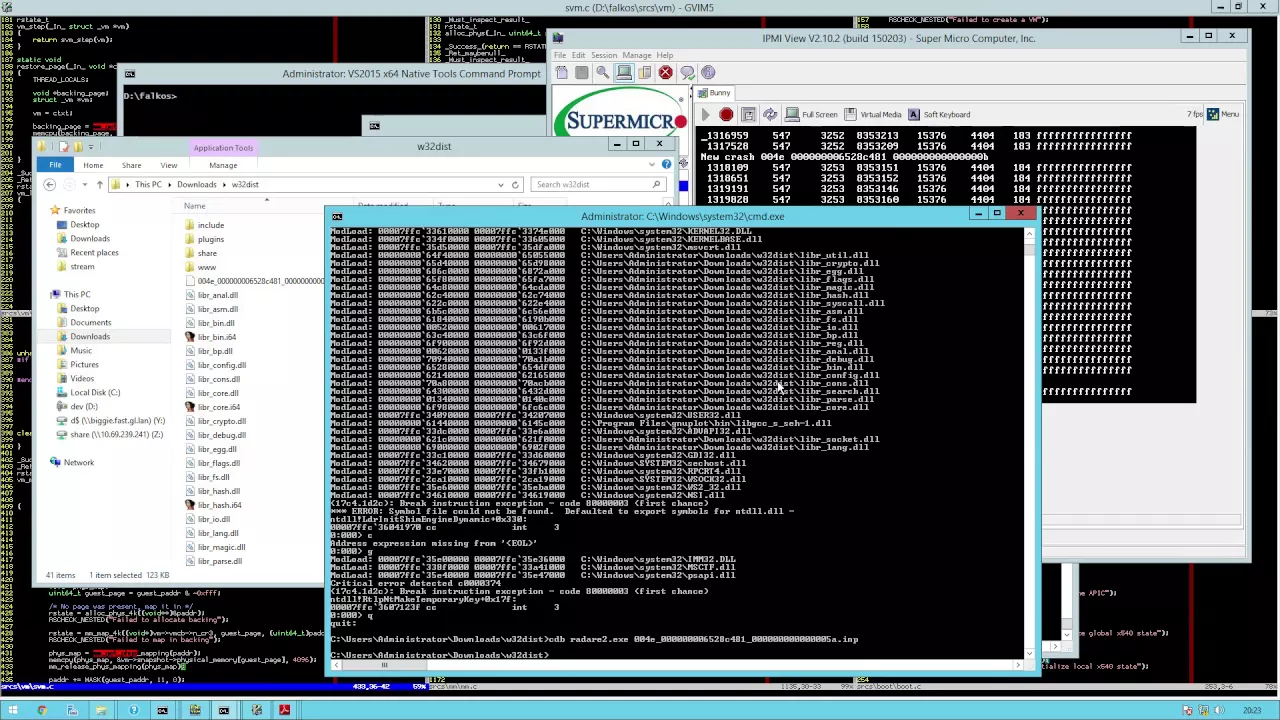Screen dimensions: 1280x720
Task: Open the File menu in IPMI View
Action: pos(561,55)
